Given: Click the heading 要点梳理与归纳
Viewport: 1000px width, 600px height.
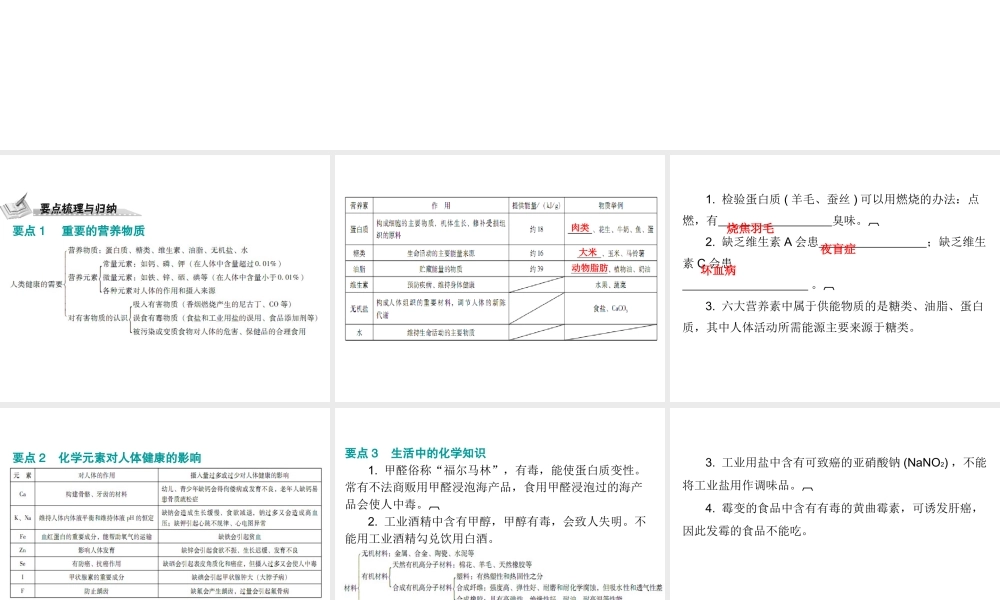Looking at the screenshot, I should click(78, 209).
